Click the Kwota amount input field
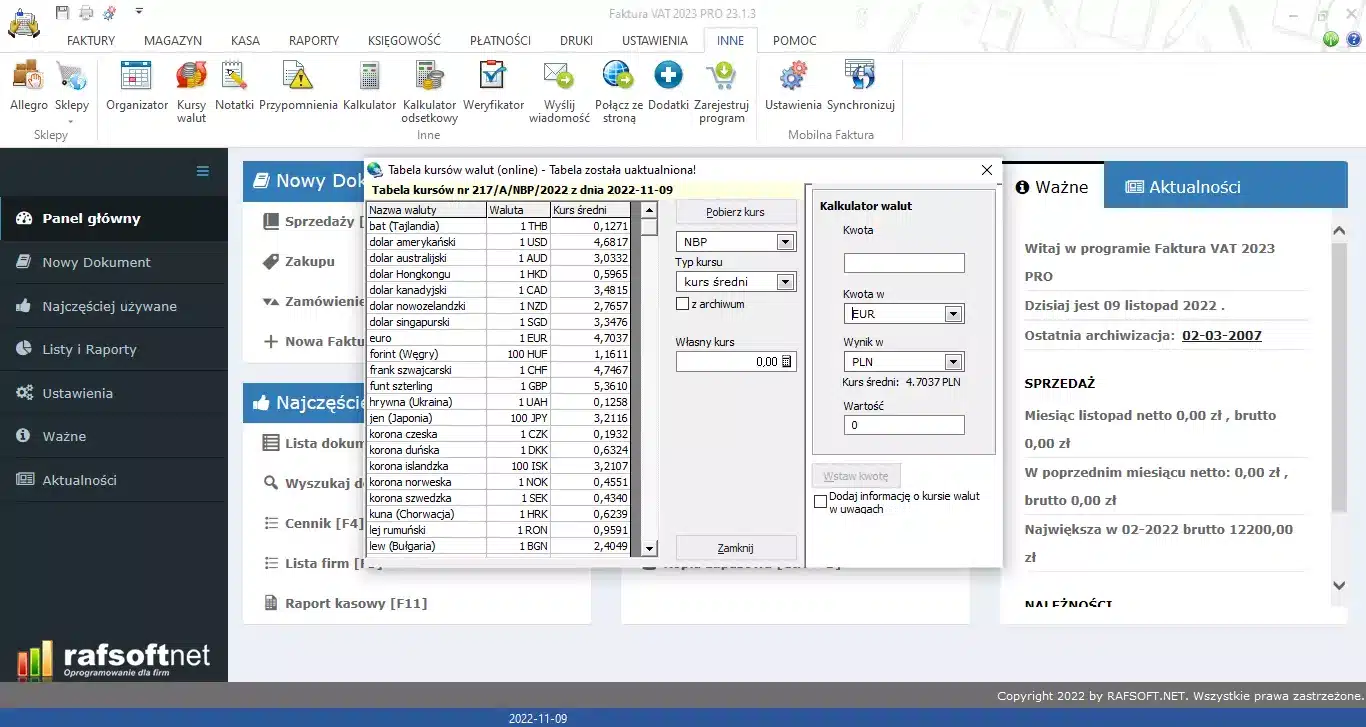This screenshot has width=1366, height=727. [904, 263]
